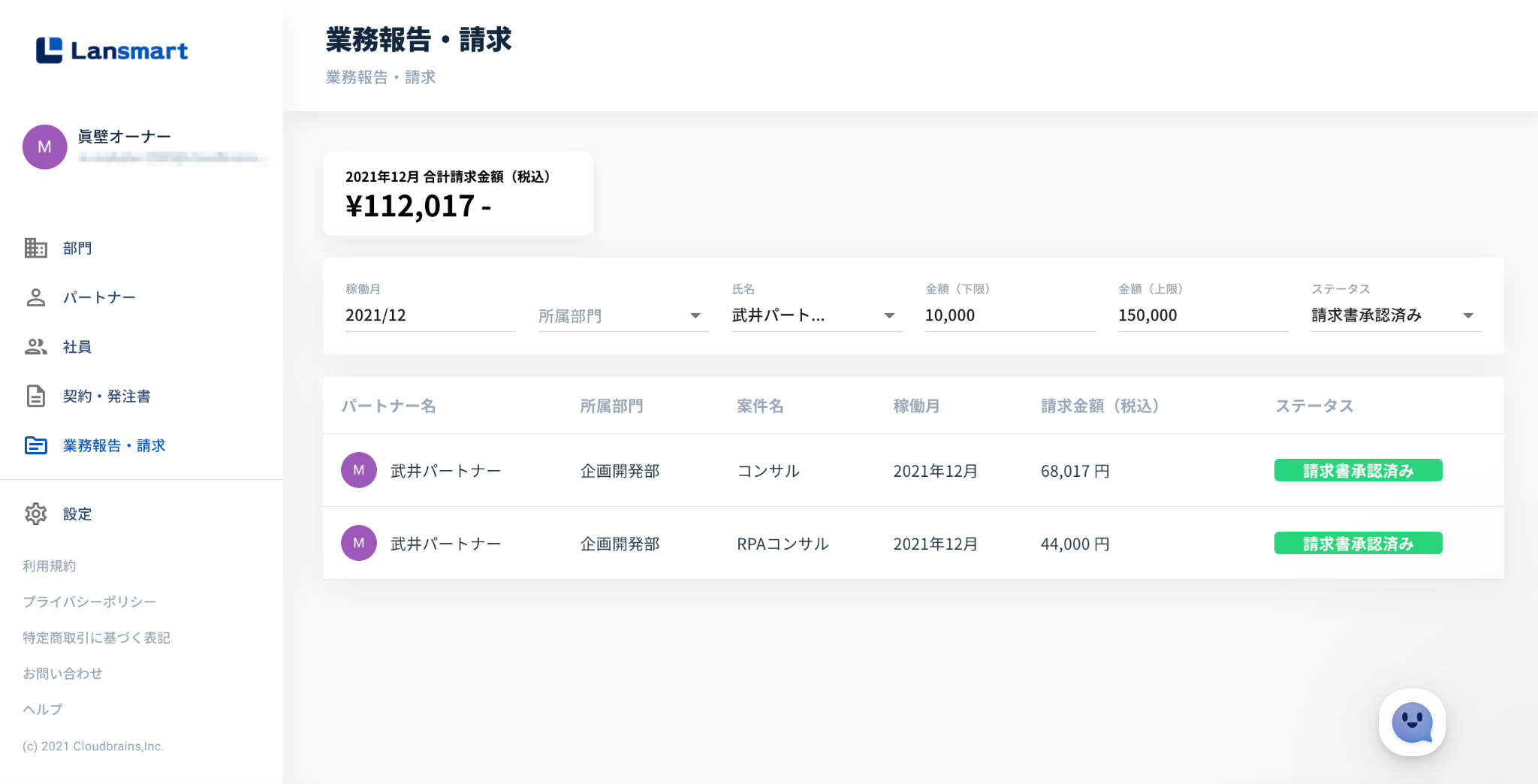Select 業務報告・請求 in the sidebar
Viewport: 1538px width, 784px height.
pyautogui.click(x=114, y=445)
